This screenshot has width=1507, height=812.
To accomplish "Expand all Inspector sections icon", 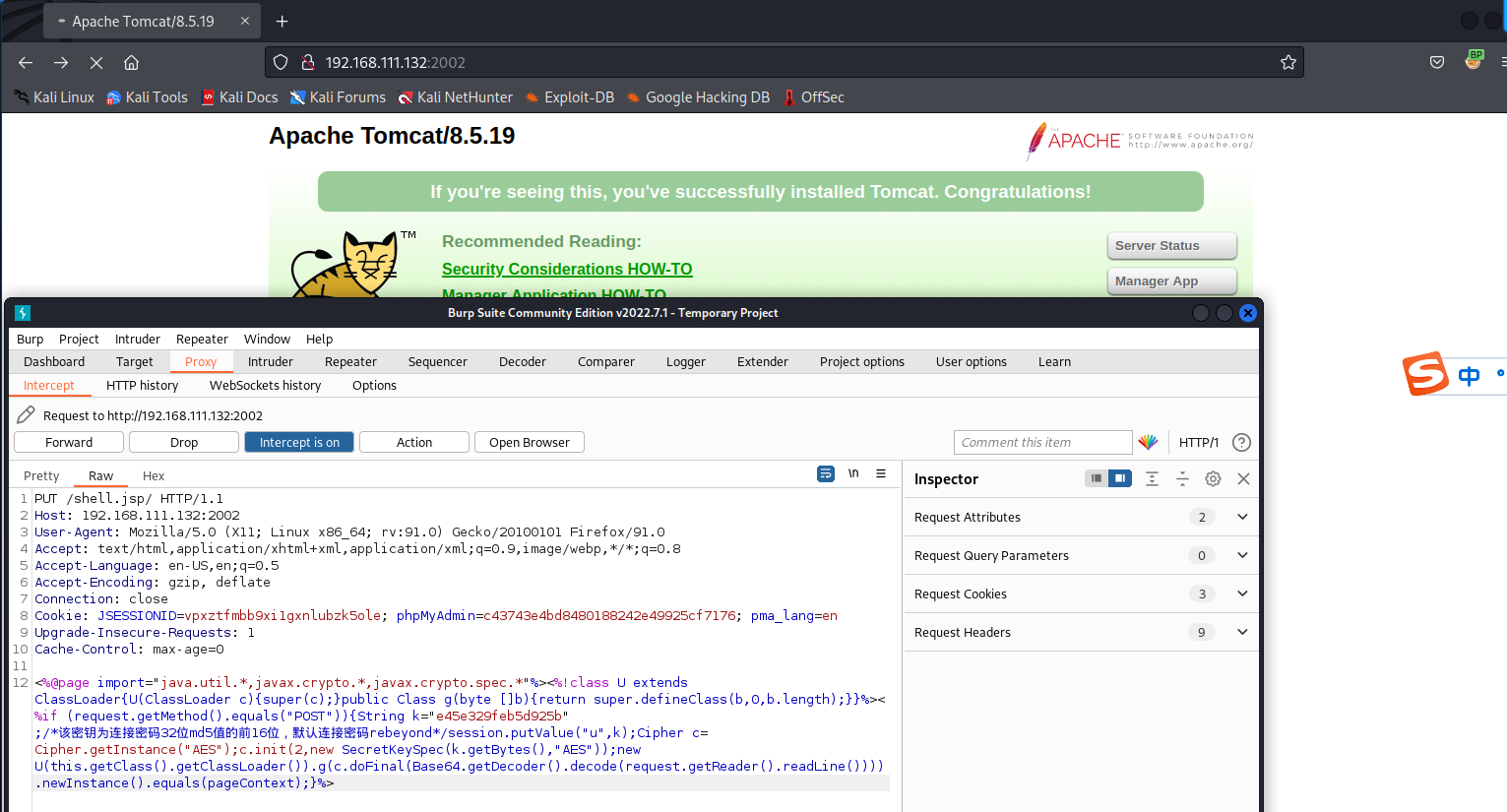I will pyautogui.click(x=1152, y=478).
